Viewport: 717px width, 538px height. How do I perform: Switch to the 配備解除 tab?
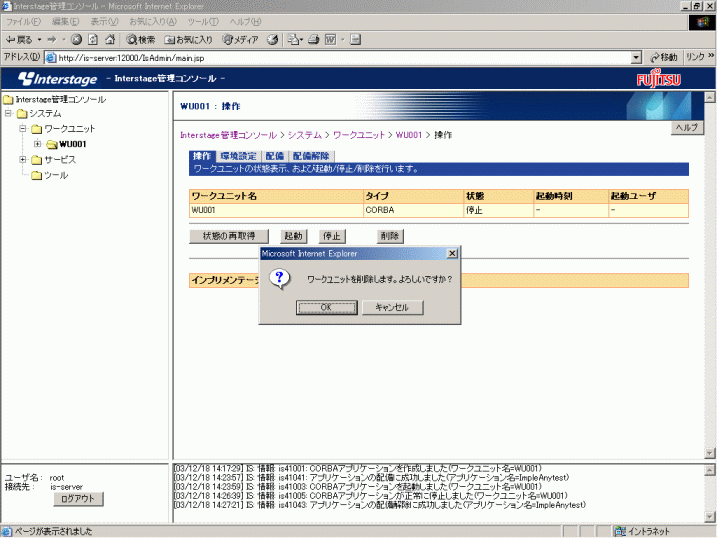click(311, 156)
